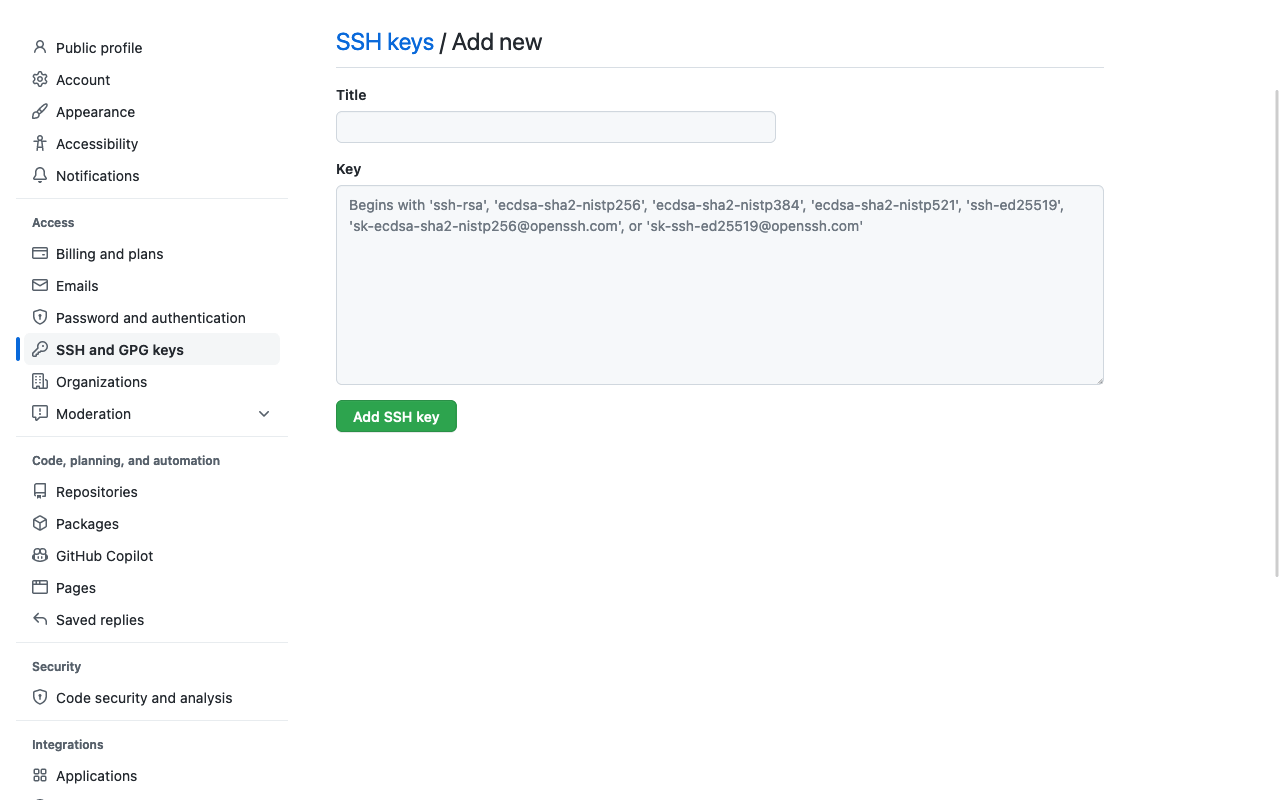Click the Password and authentication shield icon
1280x800 pixels.
pyautogui.click(x=40, y=317)
